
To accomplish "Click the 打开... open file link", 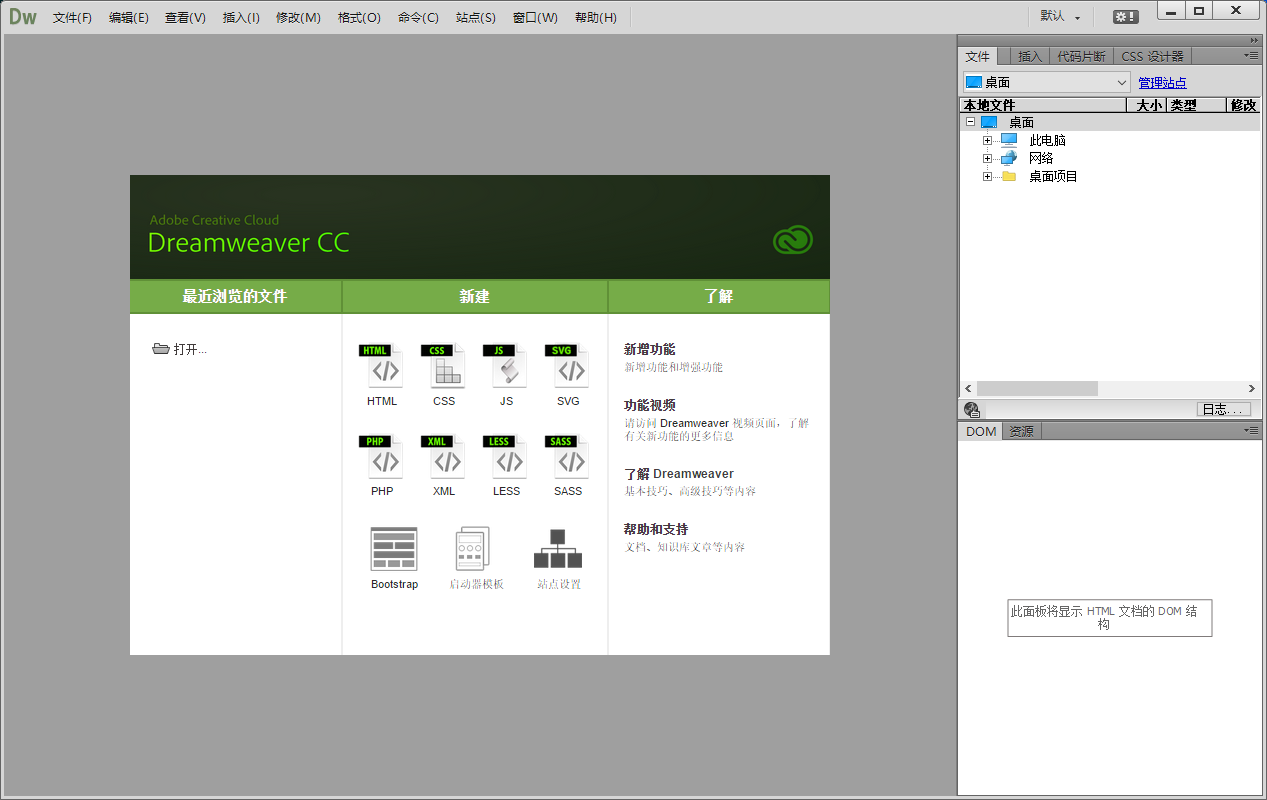I will (x=180, y=349).
